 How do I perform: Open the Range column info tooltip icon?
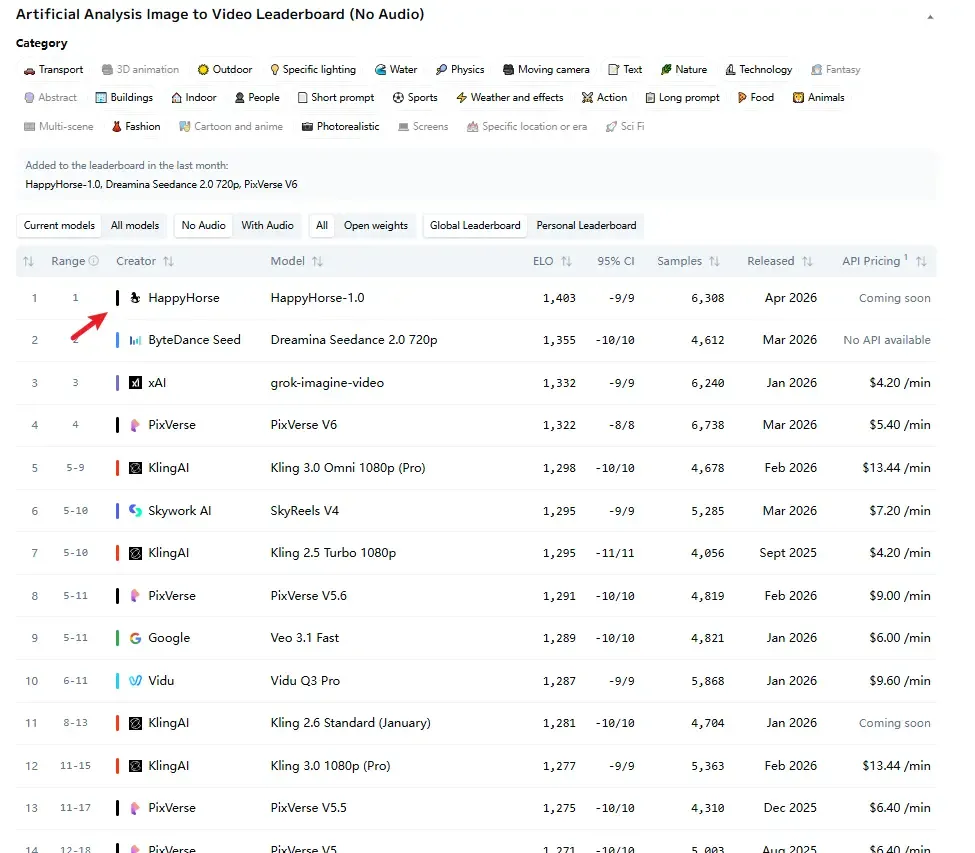click(x=96, y=261)
